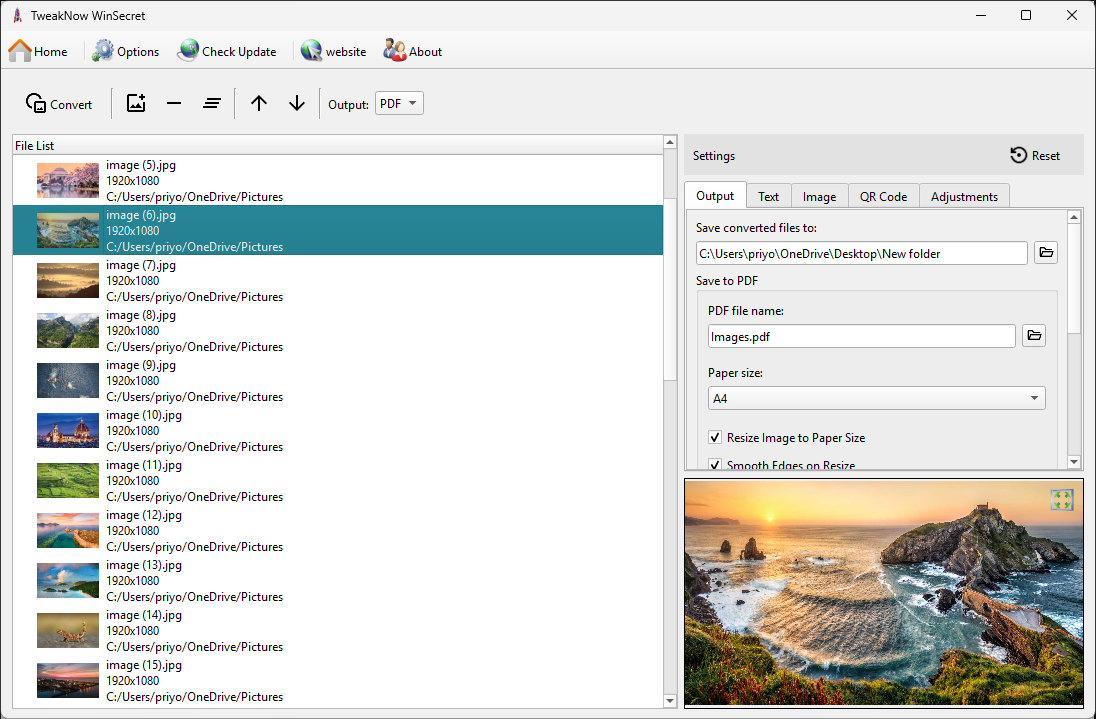Click the clear list lines icon
Image resolution: width=1096 pixels, height=719 pixels.
pos(211,103)
